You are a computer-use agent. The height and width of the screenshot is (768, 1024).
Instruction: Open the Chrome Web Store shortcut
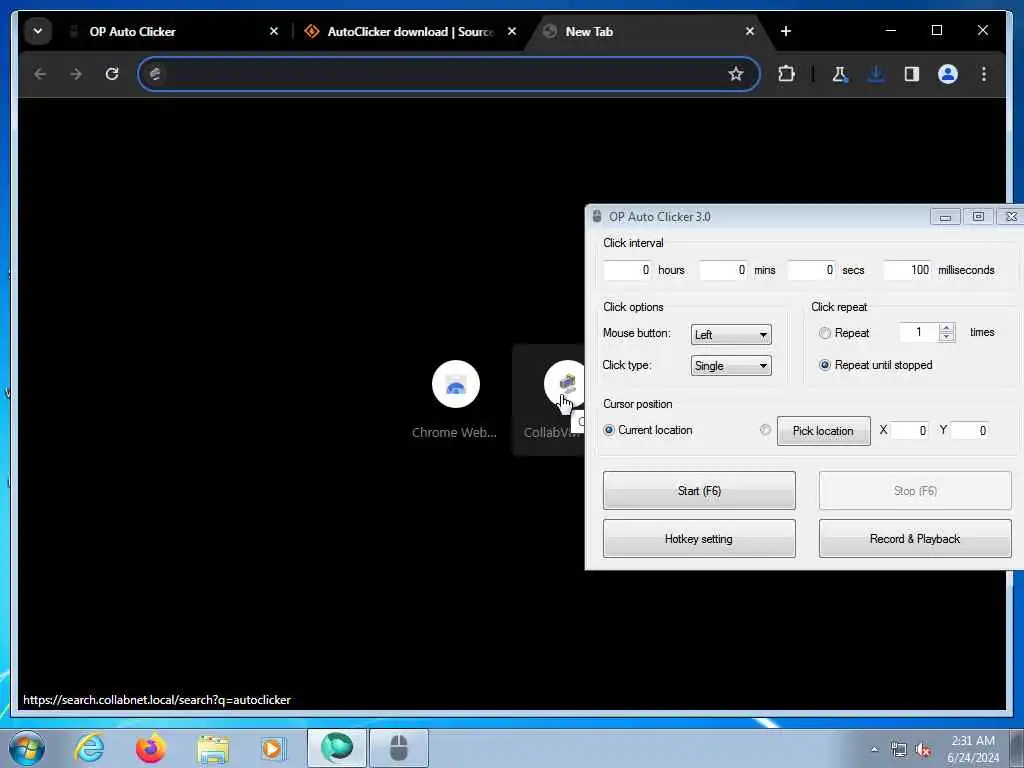(455, 399)
